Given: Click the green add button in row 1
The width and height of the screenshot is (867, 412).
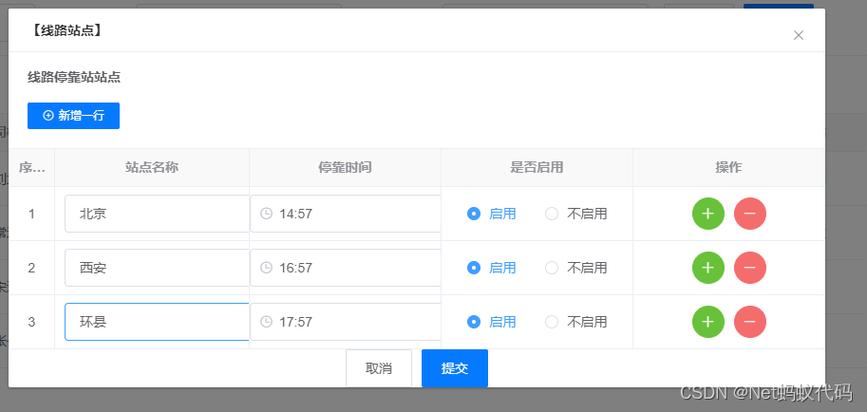Looking at the screenshot, I should [x=708, y=213].
